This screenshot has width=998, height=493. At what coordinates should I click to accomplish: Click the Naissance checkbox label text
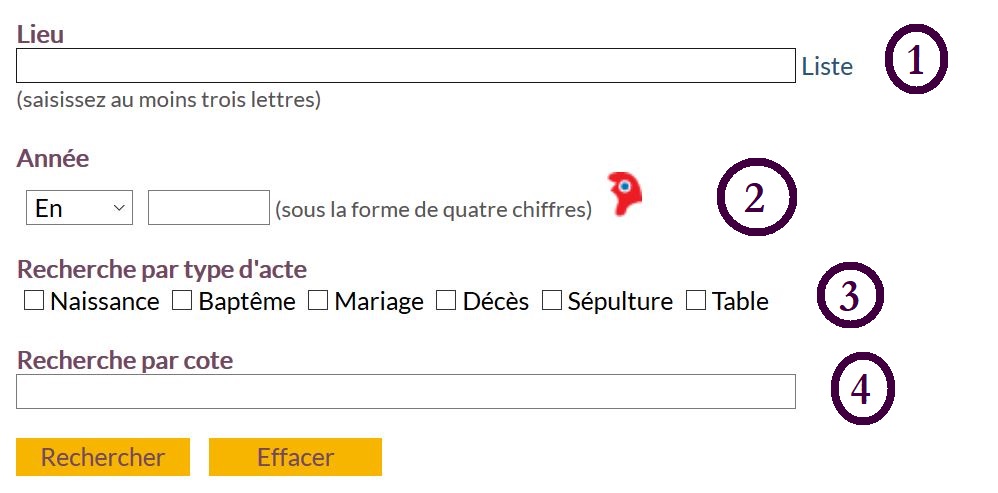(x=105, y=301)
